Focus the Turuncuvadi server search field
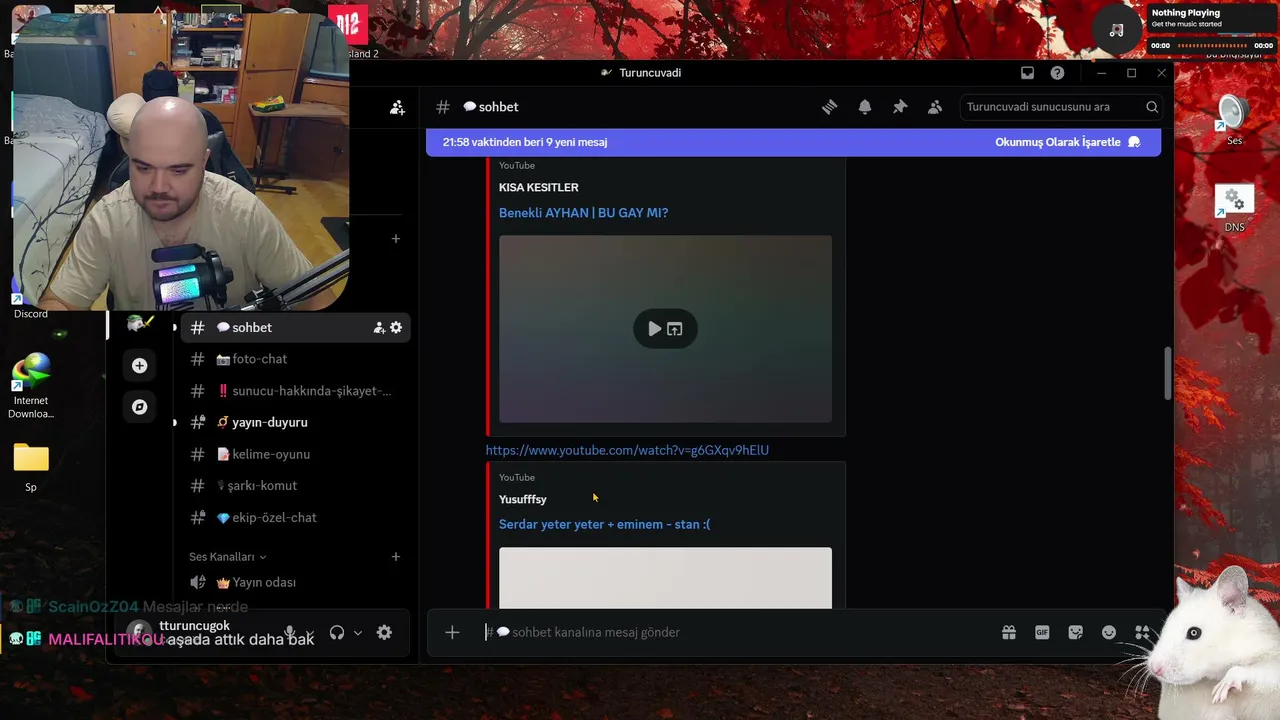 tap(1061, 107)
